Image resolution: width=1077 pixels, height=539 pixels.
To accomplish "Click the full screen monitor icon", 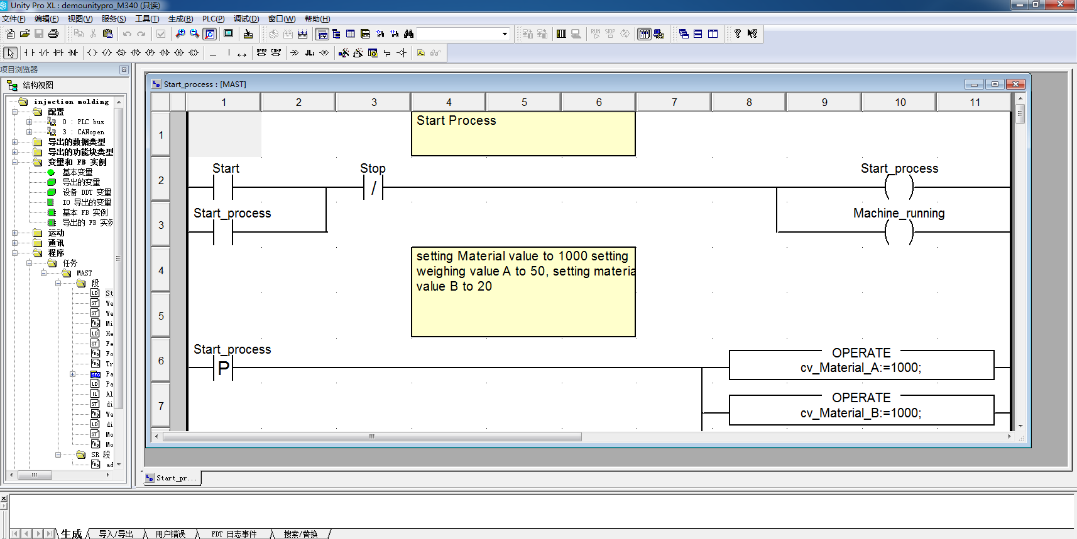I will click(x=228, y=34).
